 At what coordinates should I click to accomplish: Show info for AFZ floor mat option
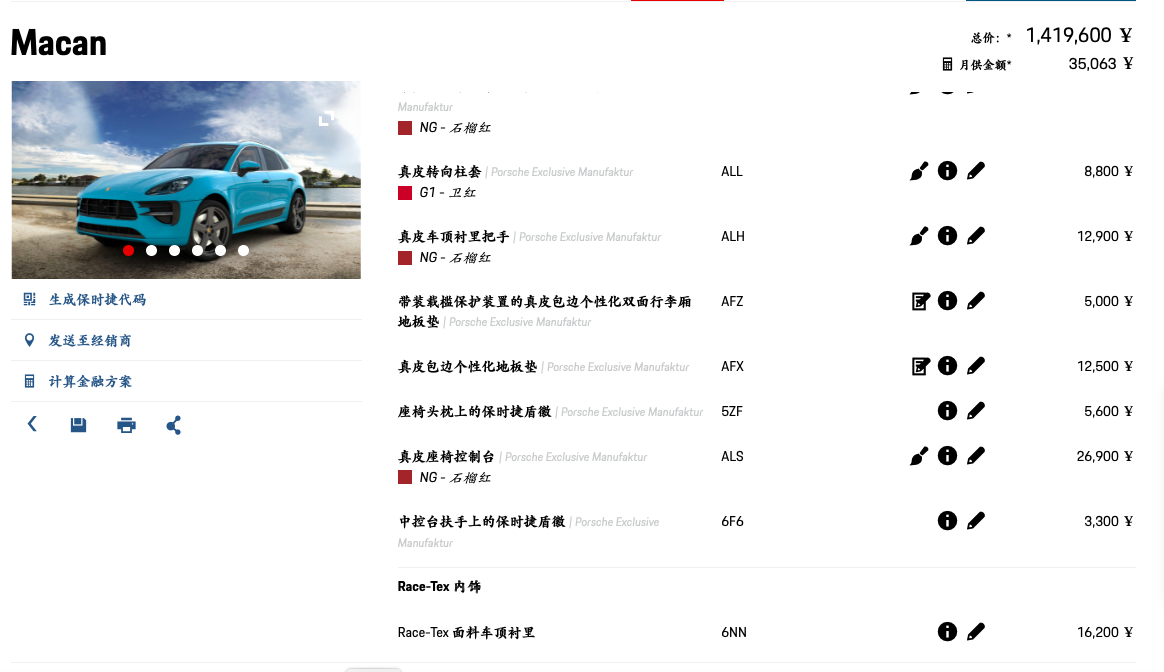tap(947, 301)
